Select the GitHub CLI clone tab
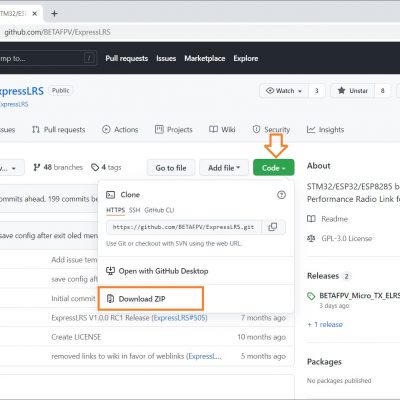The height and width of the screenshot is (400, 400). tap(159, 210)
